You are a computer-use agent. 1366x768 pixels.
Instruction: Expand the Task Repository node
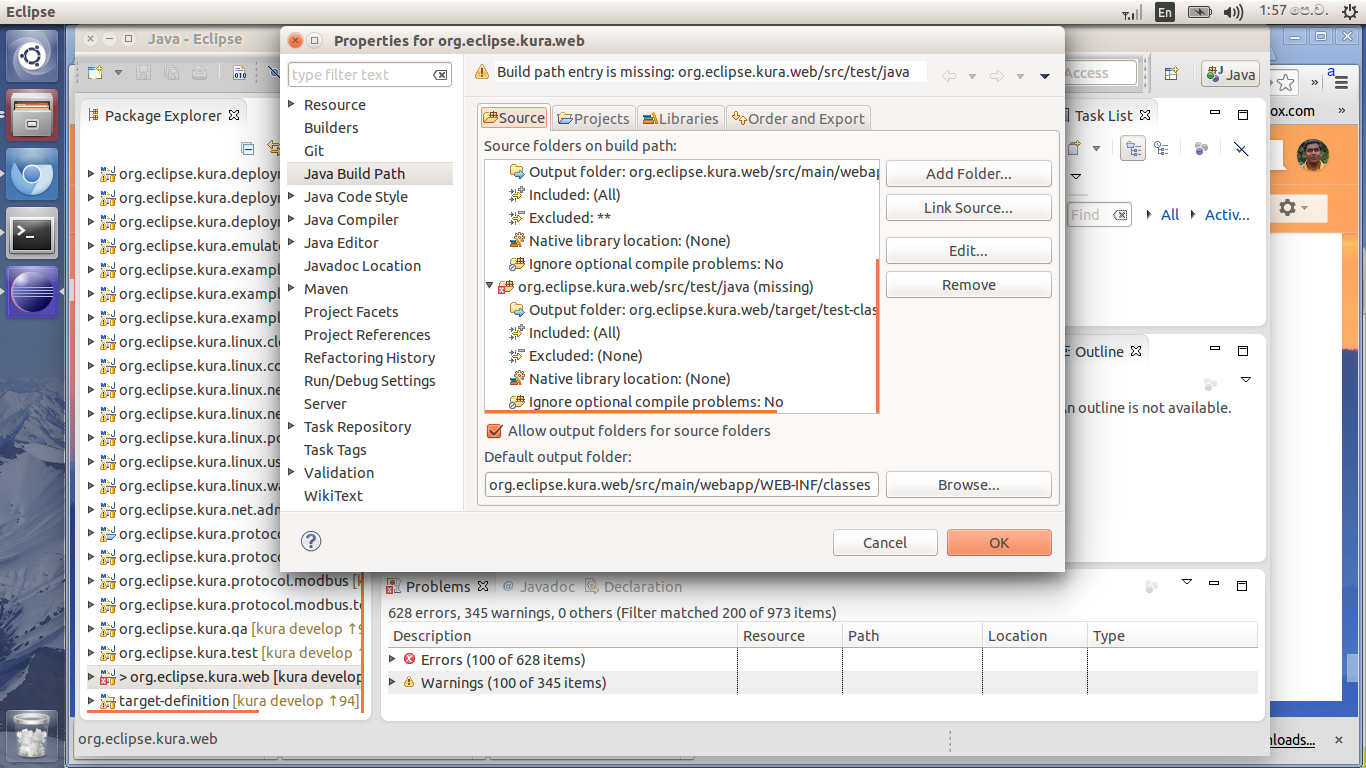(292, 426)
